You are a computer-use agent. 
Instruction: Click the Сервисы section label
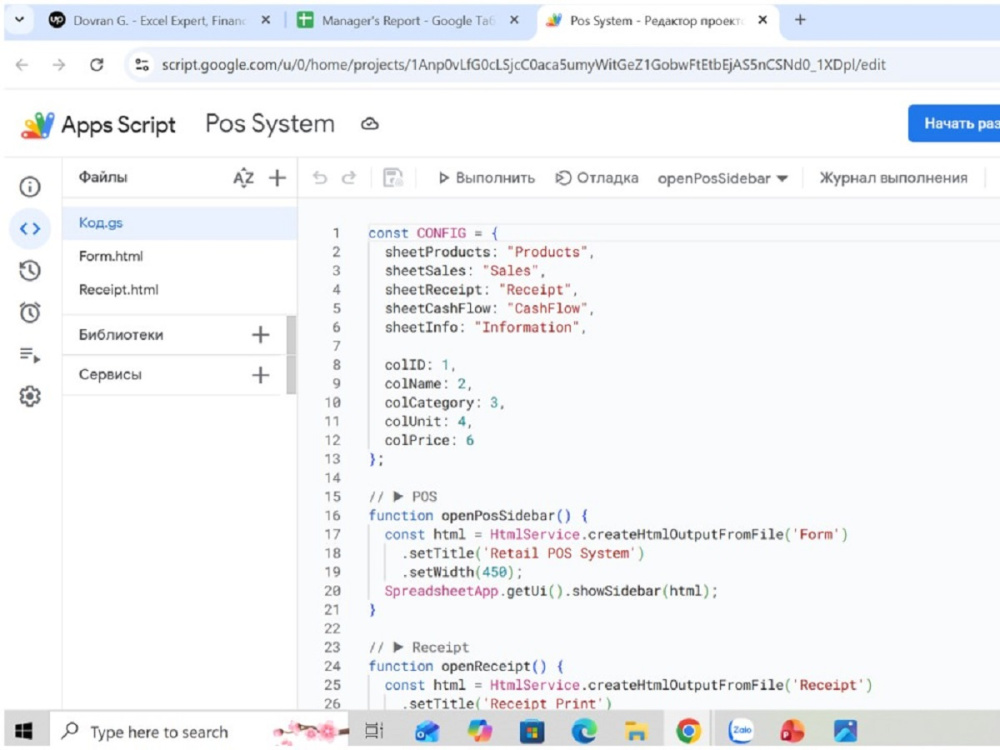coord(110,374)
